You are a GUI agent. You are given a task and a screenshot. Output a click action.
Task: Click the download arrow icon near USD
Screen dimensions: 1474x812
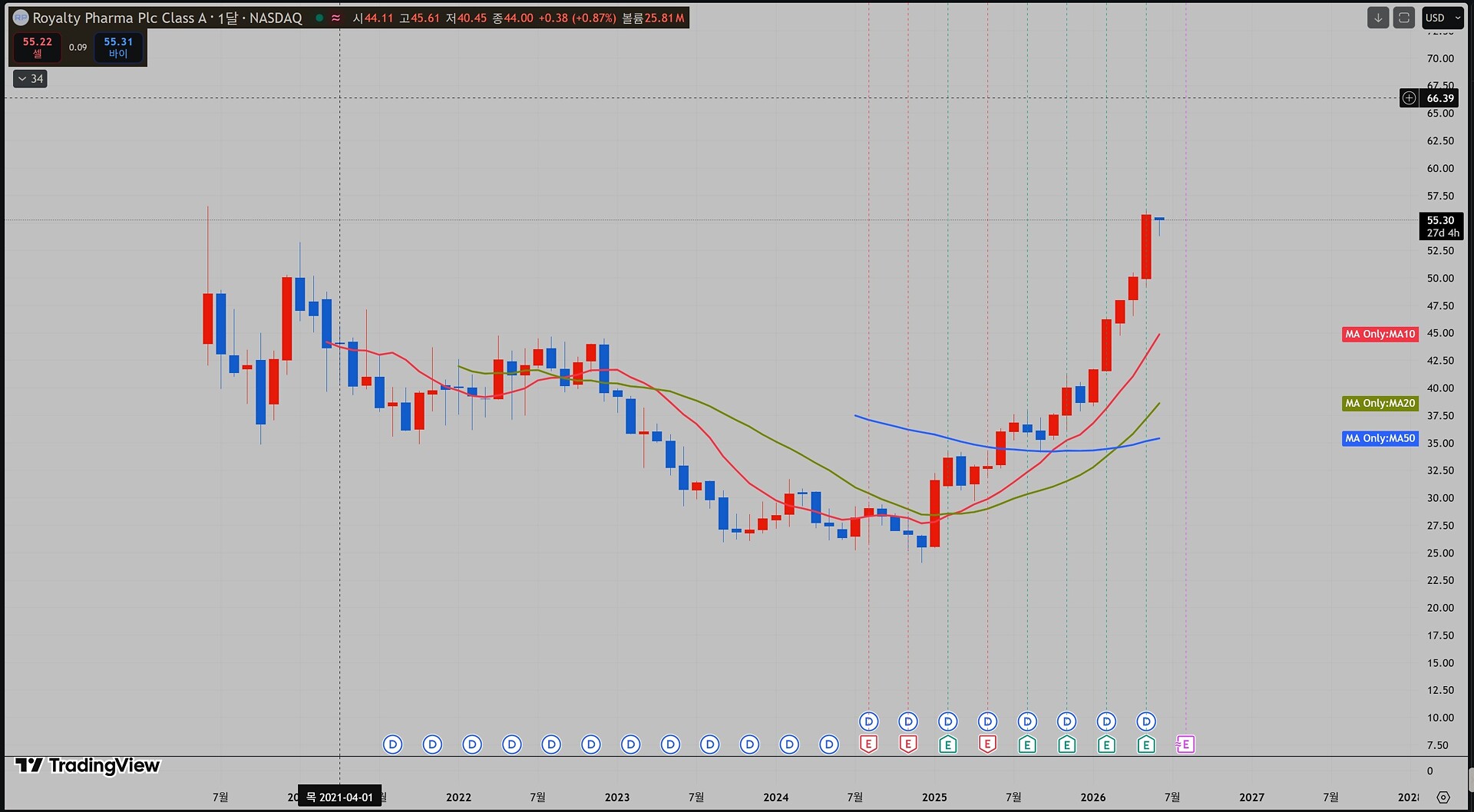point(1378,18)
